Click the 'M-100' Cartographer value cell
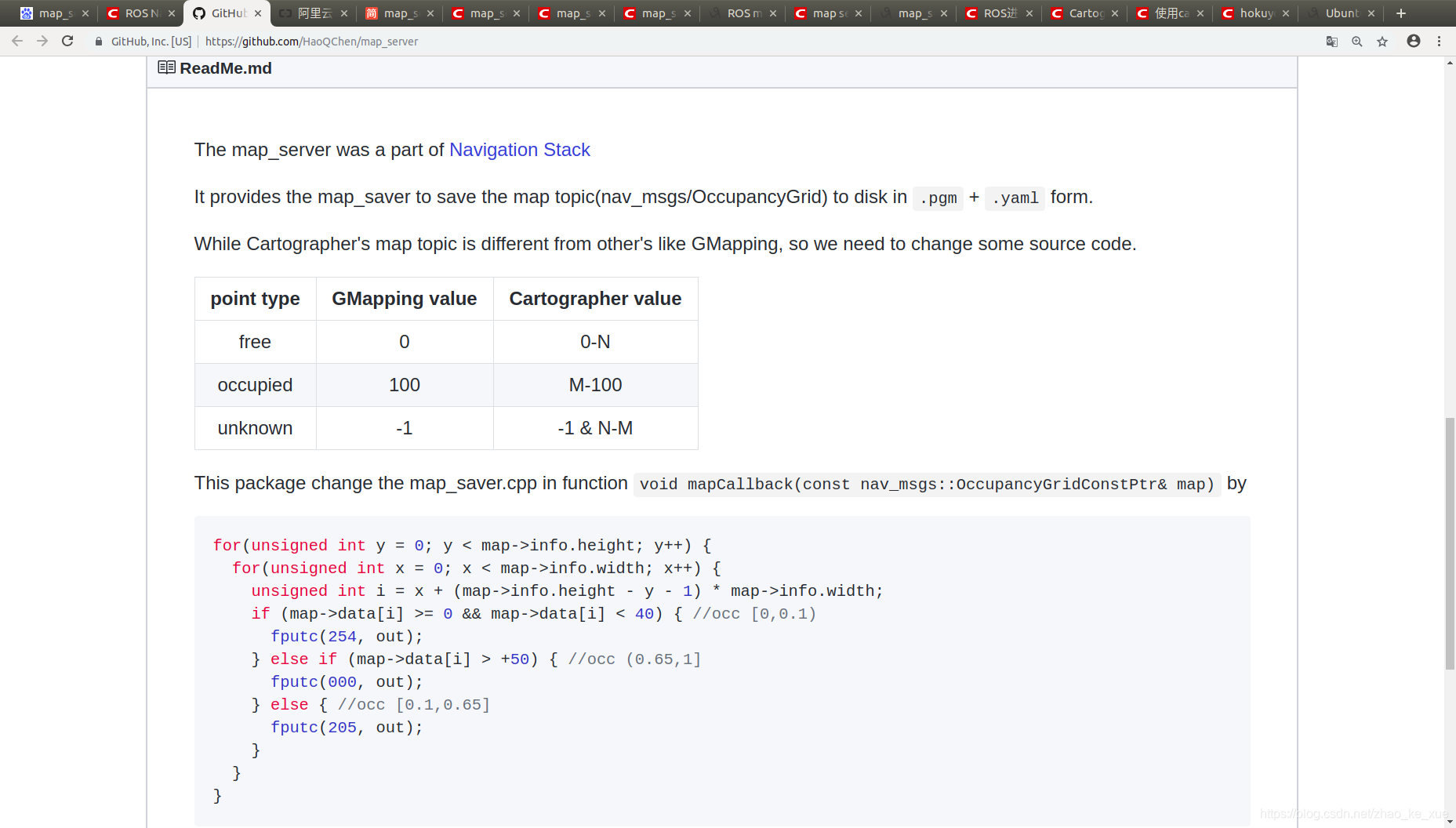The width and height of the screenshot is (1456, 828). 595,385
